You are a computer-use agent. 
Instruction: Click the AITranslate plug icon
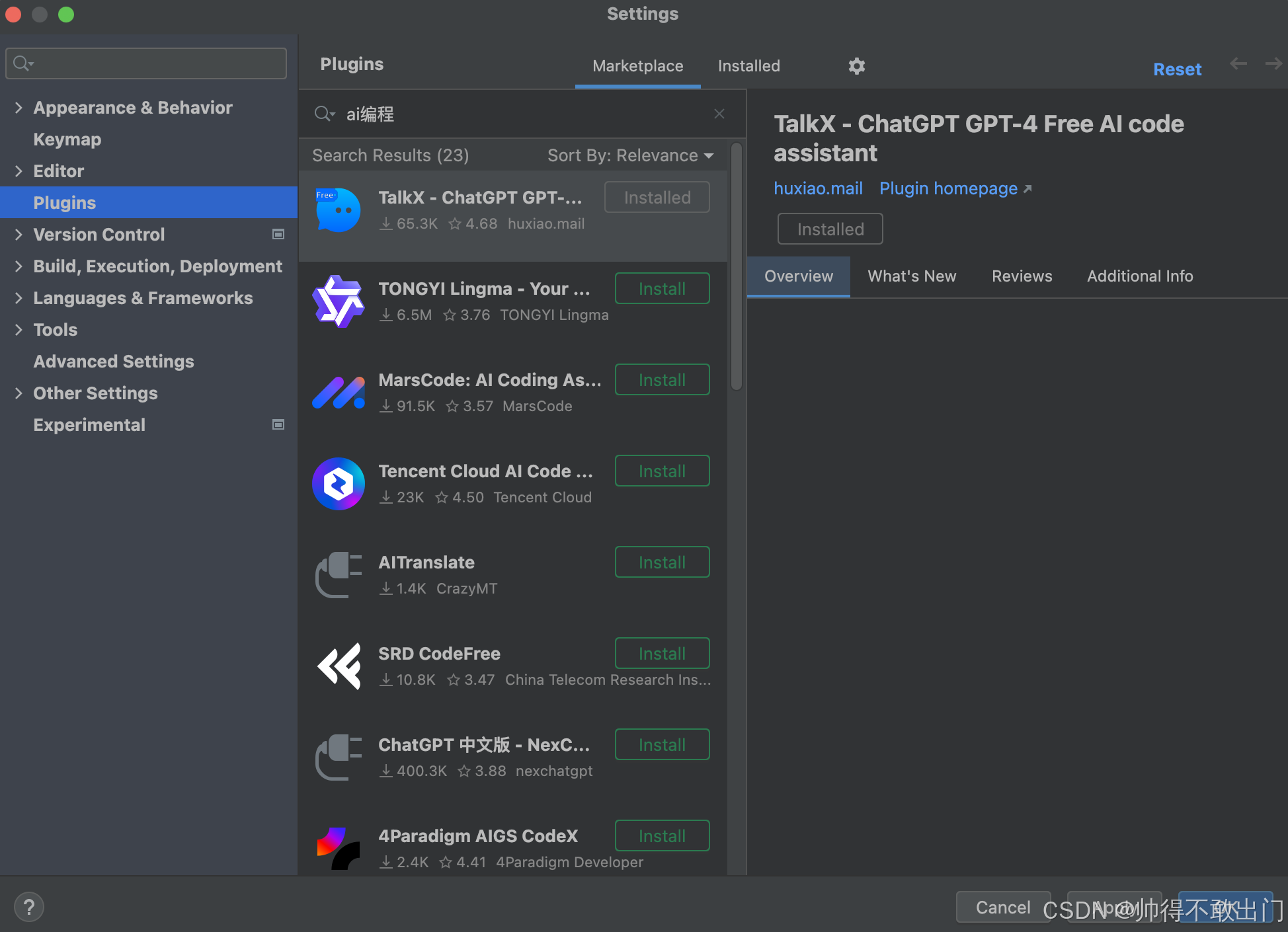[x=338, y=575]
